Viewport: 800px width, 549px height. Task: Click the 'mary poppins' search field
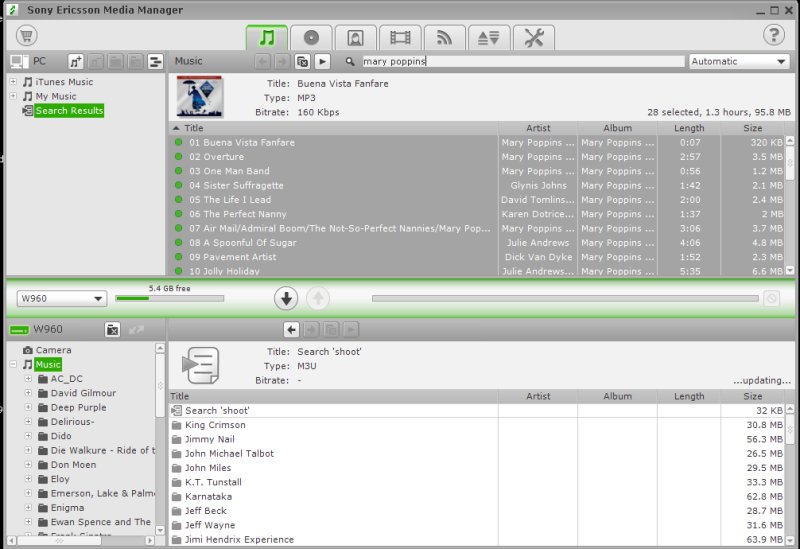tap(523, 61)
